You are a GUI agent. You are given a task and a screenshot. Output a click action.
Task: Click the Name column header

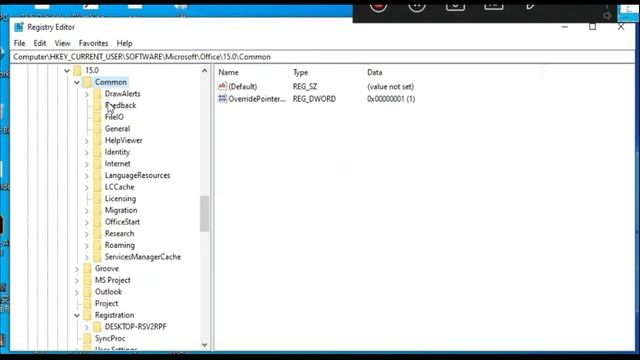pyautogui.click(x=252, y=73)
